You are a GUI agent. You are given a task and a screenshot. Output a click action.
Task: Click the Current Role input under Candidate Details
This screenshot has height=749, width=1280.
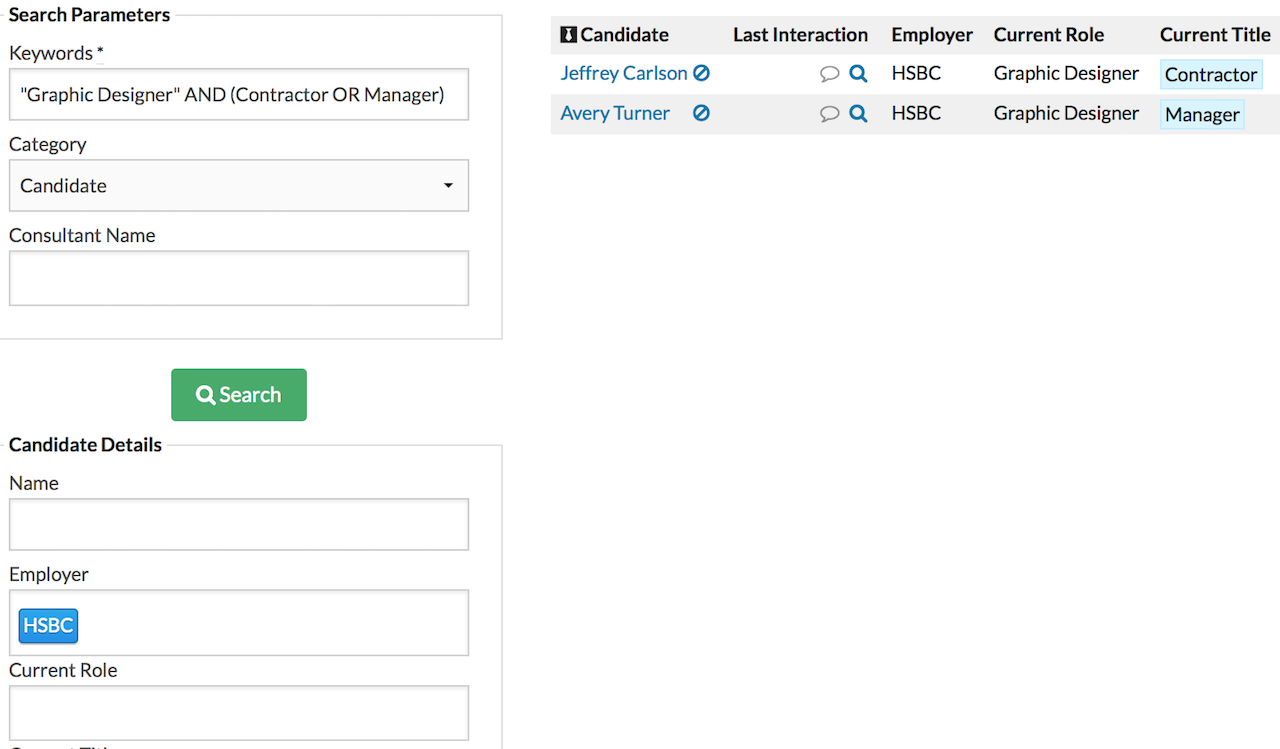click(x=238, y=712)
